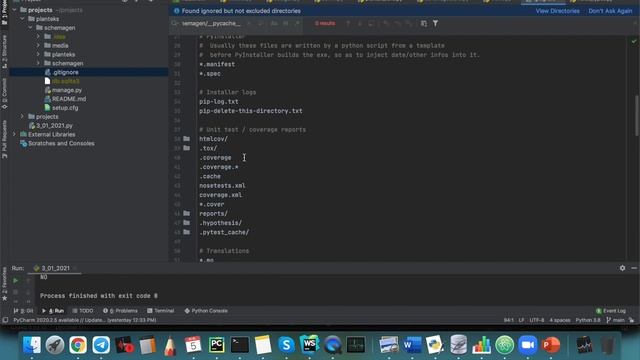
Task: Open Zoom from the Dock
Action: (528, 345)
